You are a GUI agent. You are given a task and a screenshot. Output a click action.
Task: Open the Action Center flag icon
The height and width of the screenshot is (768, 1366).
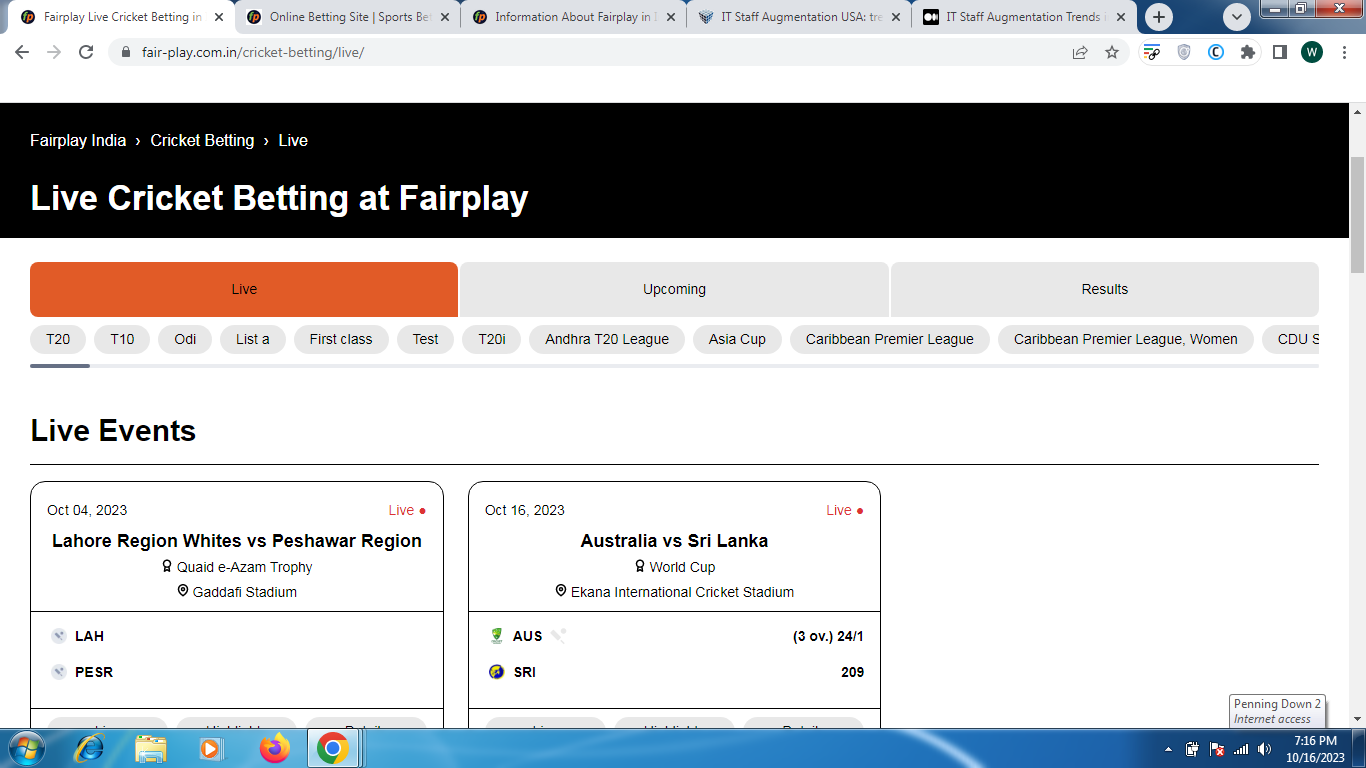(x=1217, y=749)
